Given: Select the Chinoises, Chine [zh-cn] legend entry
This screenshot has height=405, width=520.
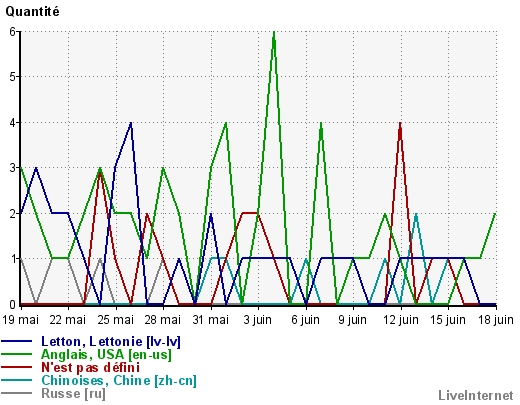Looking at the screenshot, I should pyautogui.click(x=119, y=380).
